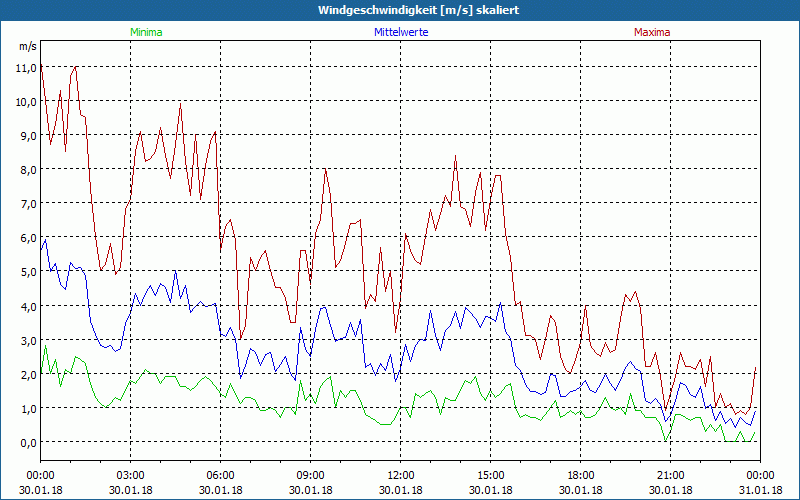Click the 7,0 y-axis value
This screenshot has height=500, width=800.
click(x=29, y=204)
